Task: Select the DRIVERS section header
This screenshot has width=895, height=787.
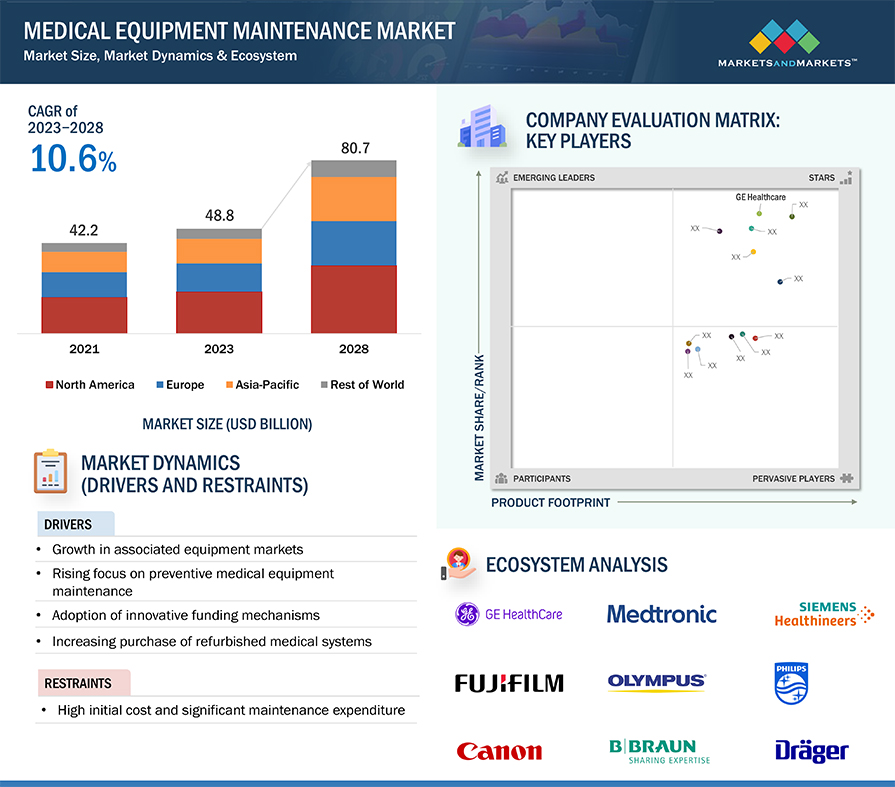Action: pos(68,524)
